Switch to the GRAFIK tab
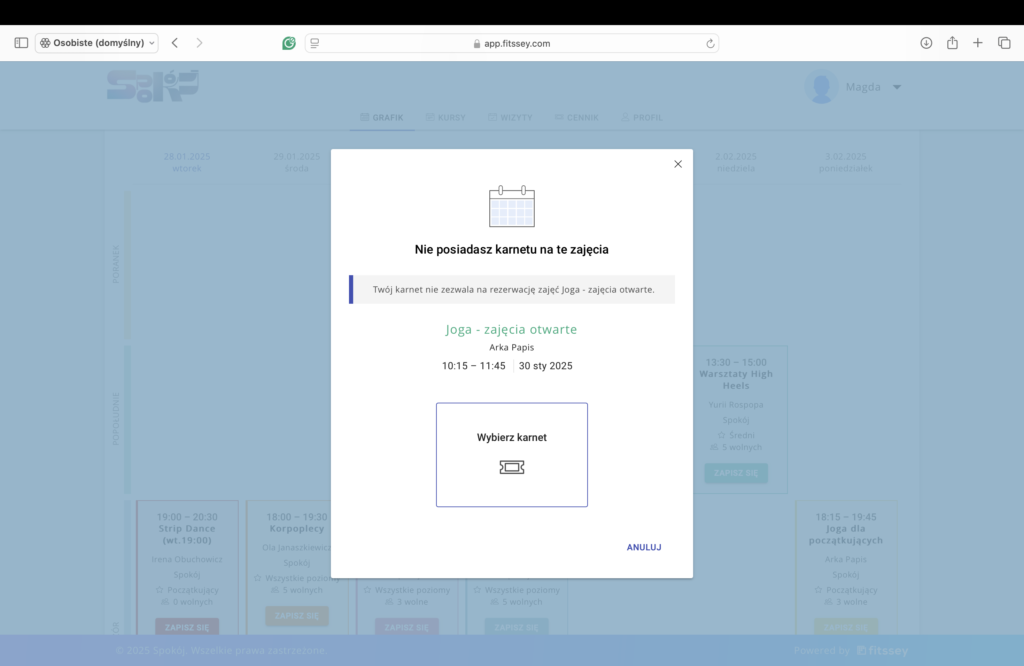 pos(382,118)
